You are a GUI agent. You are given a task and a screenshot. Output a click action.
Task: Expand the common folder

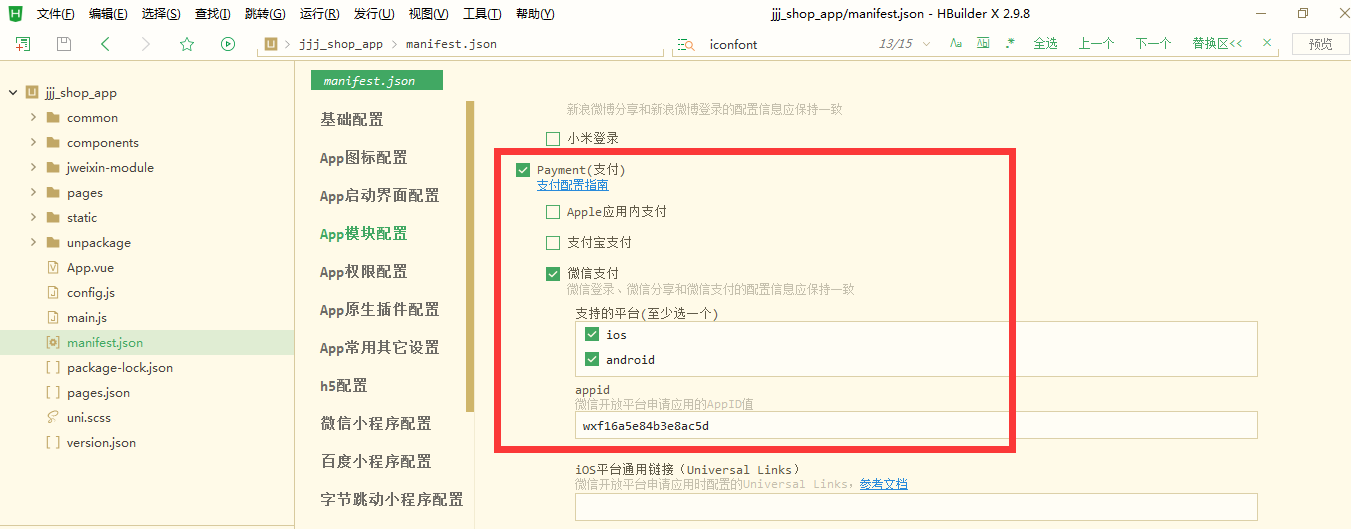click(x=33, y=117)
